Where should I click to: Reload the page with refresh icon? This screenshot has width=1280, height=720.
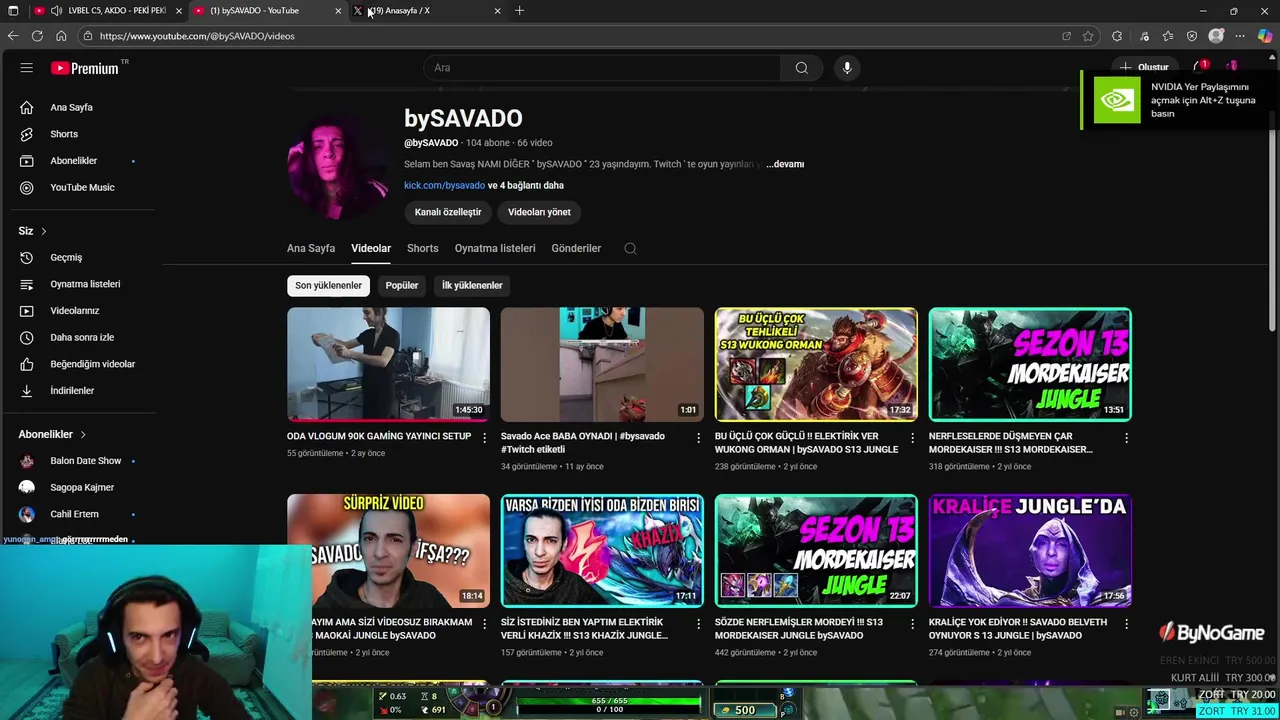(37, 36)
